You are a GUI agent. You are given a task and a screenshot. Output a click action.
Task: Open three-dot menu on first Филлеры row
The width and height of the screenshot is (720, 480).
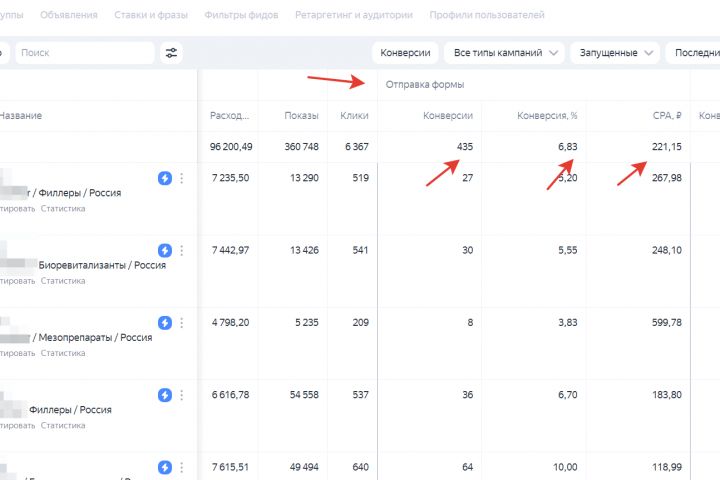(181, 178)
